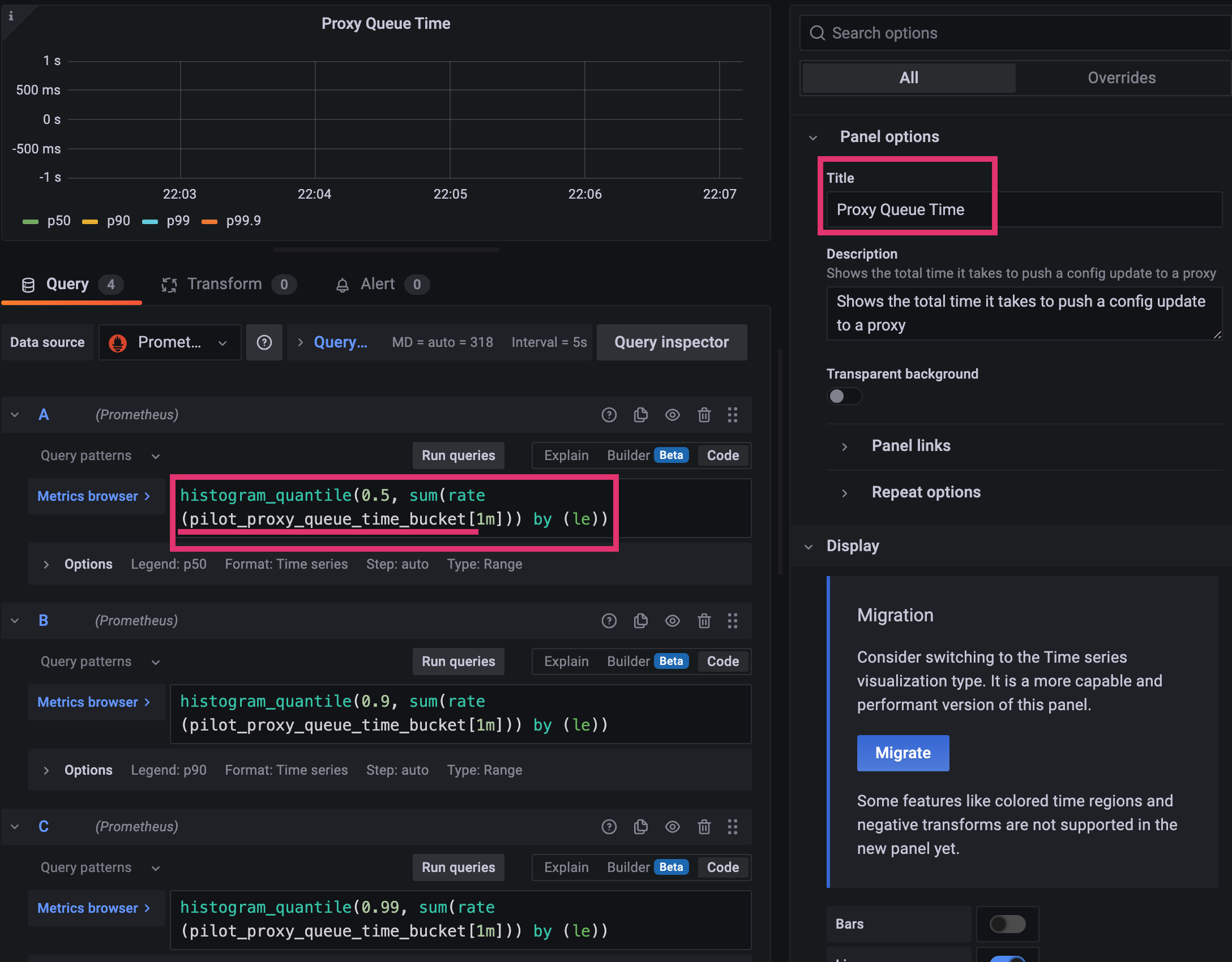Delete query C with trash icon
The image size is (1232, 962).
pyautogui.click(x=704, y=827)
